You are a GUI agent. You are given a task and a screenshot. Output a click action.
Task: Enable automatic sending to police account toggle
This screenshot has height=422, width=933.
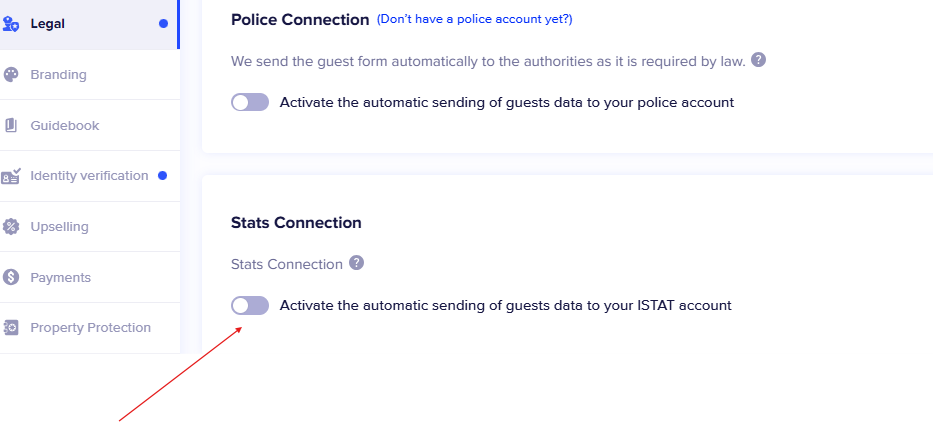(250, 102)
